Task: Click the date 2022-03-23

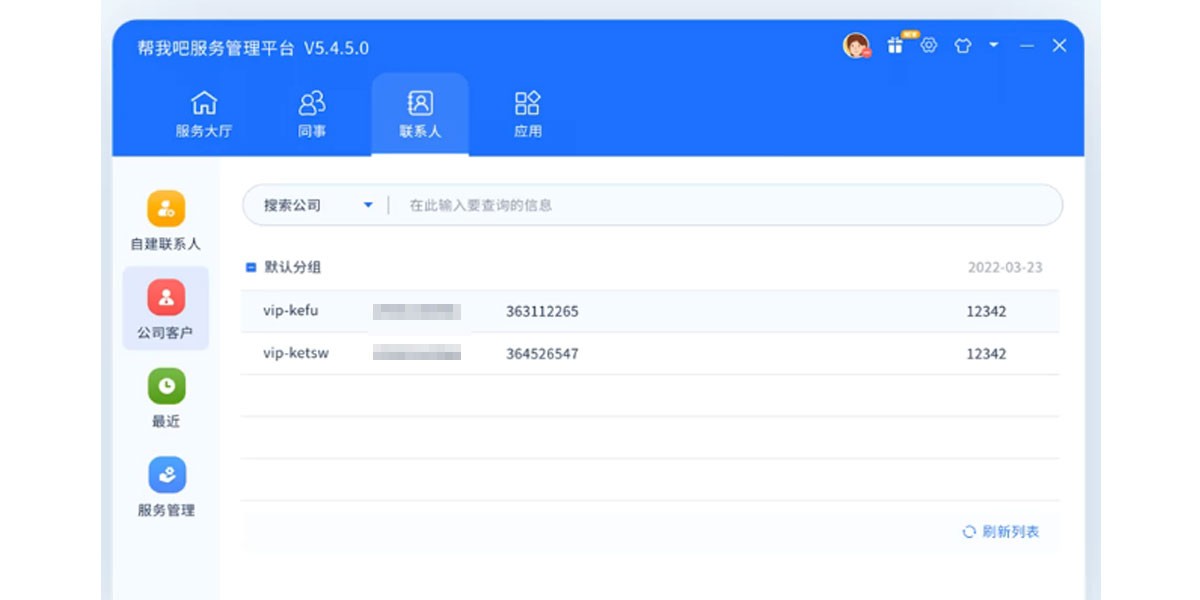Action: pos(1005,268)
